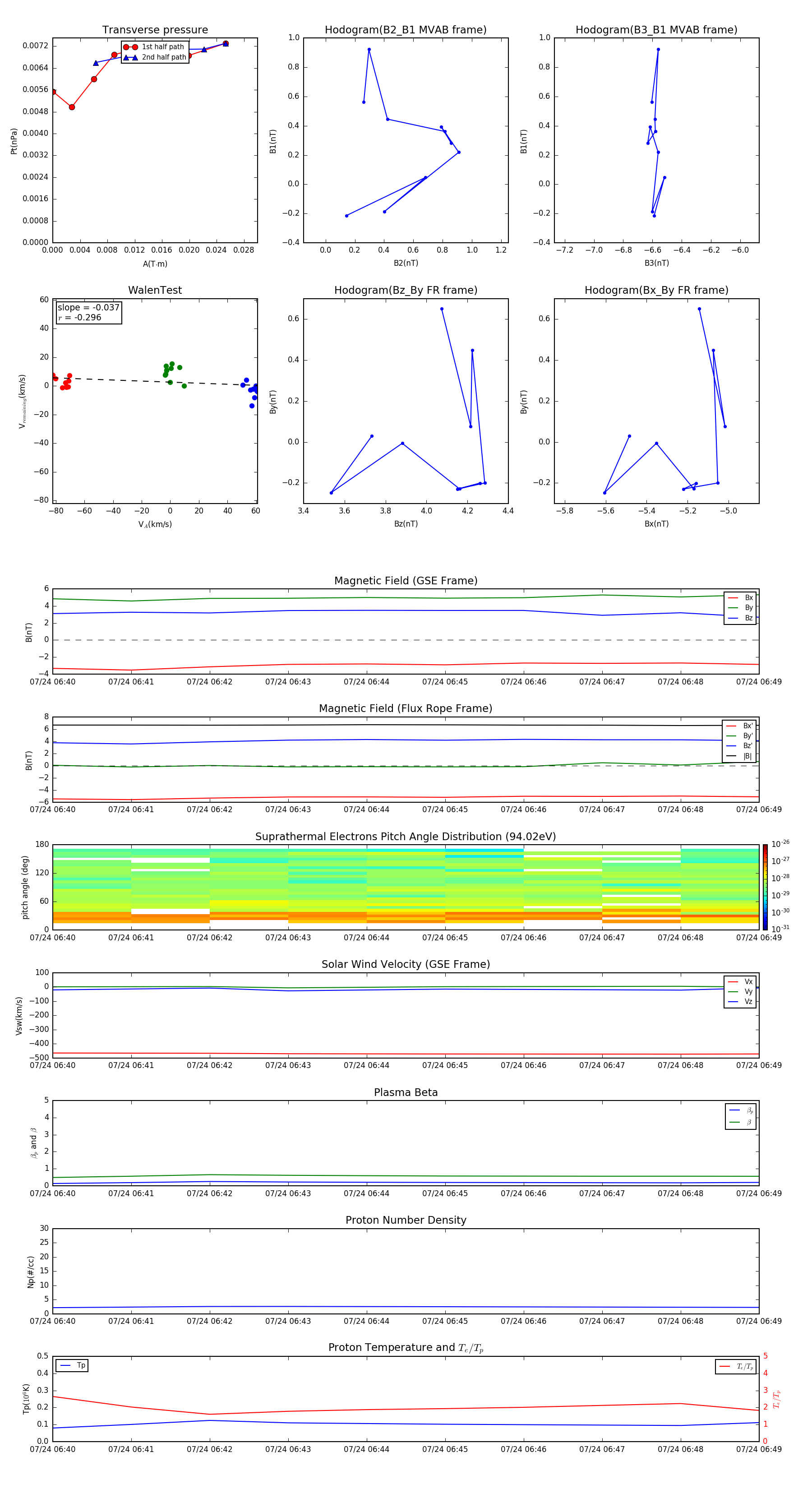Click the pitch angle plot's color scale bar
Image resolution: width=812 pixels, height=1489 pixels.
click(765, 887)
